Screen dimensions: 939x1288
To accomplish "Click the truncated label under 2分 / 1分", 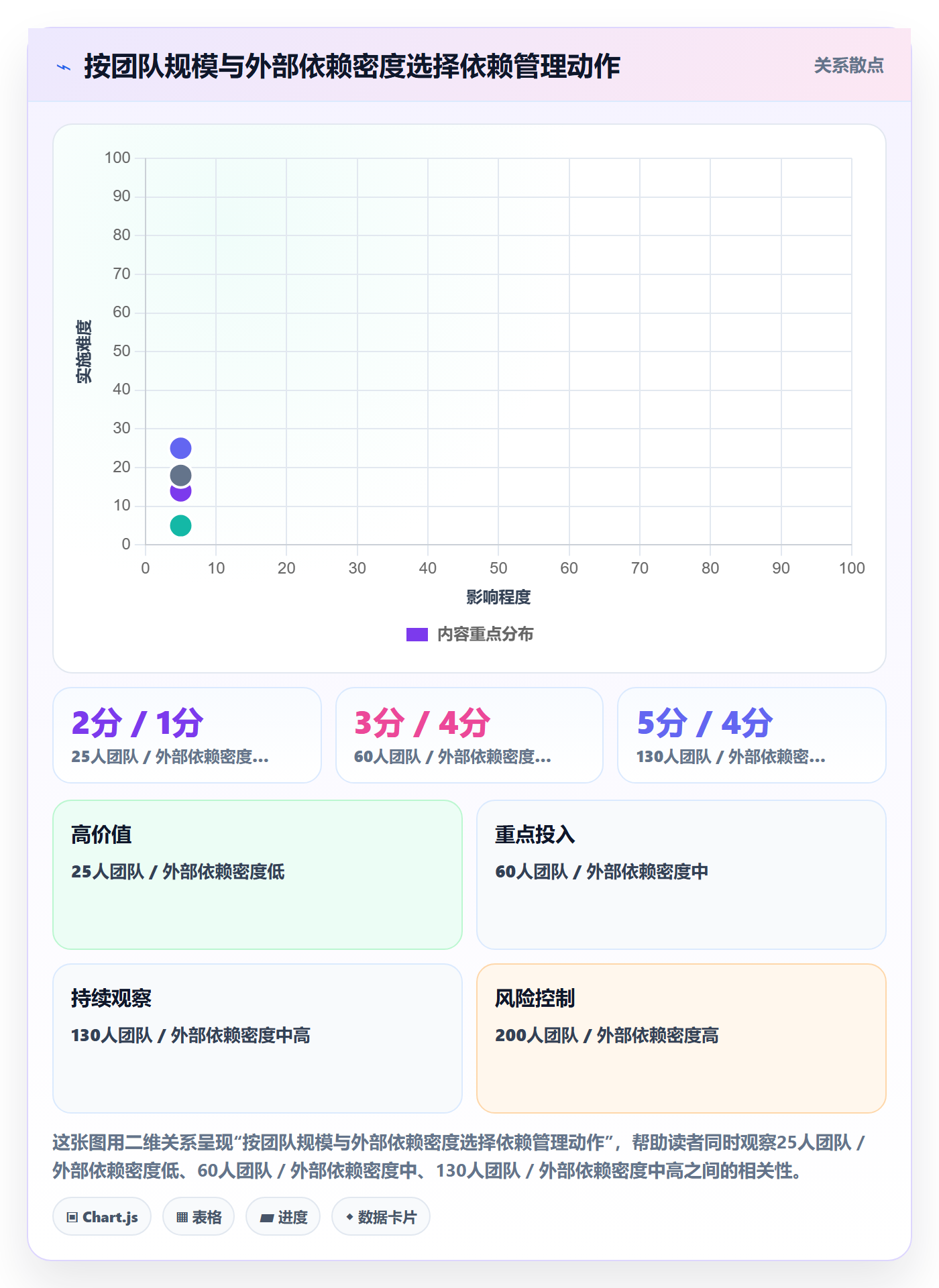I will 170,757.
